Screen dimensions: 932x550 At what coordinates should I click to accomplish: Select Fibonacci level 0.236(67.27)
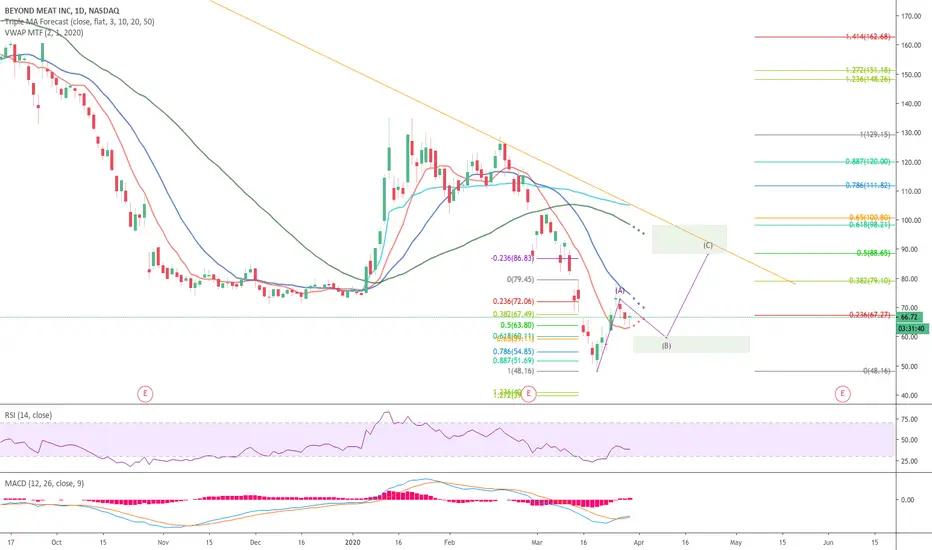click(870, 315)
